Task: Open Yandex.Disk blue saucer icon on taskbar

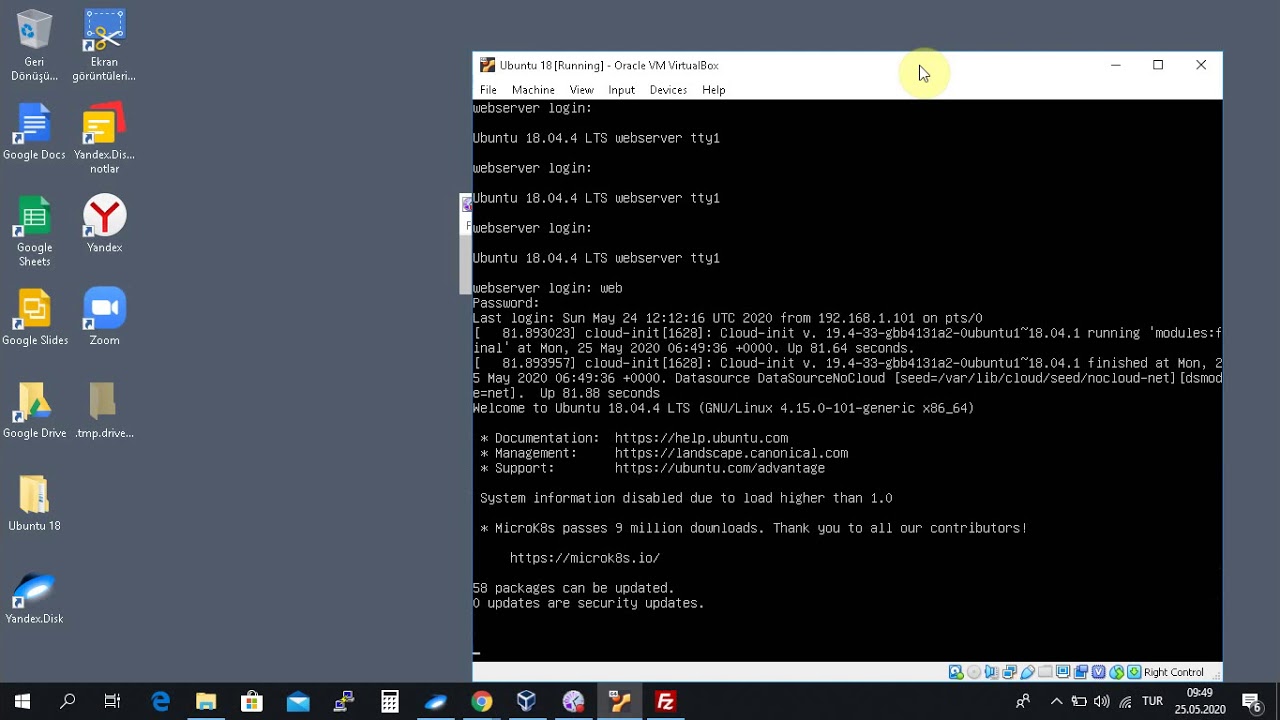Action: tap(436, 702)
